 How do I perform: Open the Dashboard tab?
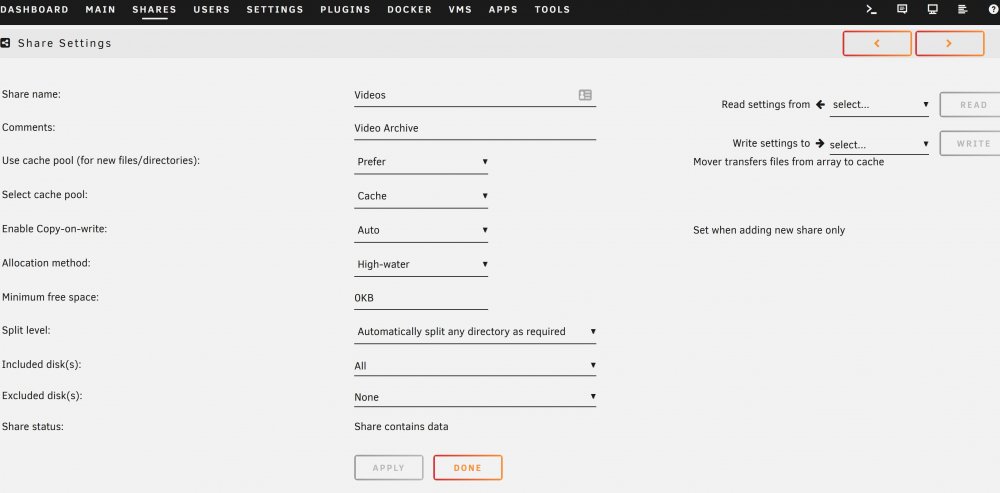click(34, 10)
